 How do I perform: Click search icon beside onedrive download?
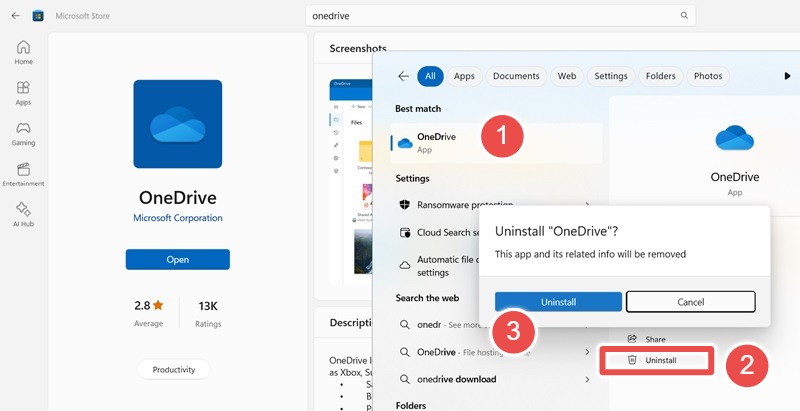pos(405,379)
